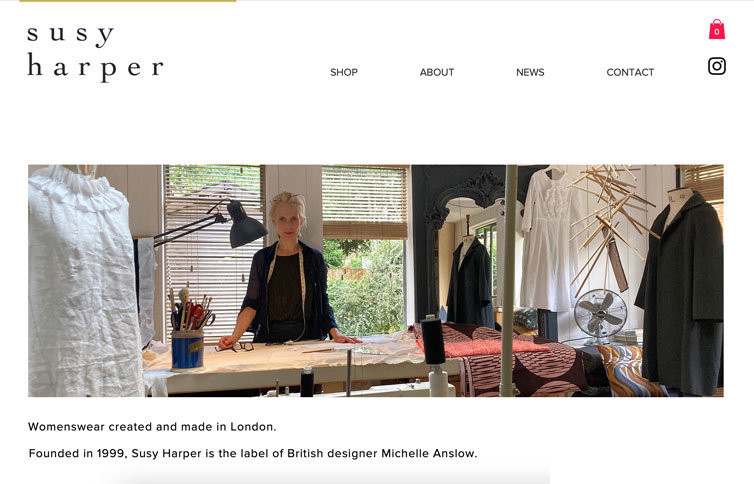Select the grey coat on right mannequin
Image resolution: width=754 pixels, height=484 pixels.
tap(681, 293)
